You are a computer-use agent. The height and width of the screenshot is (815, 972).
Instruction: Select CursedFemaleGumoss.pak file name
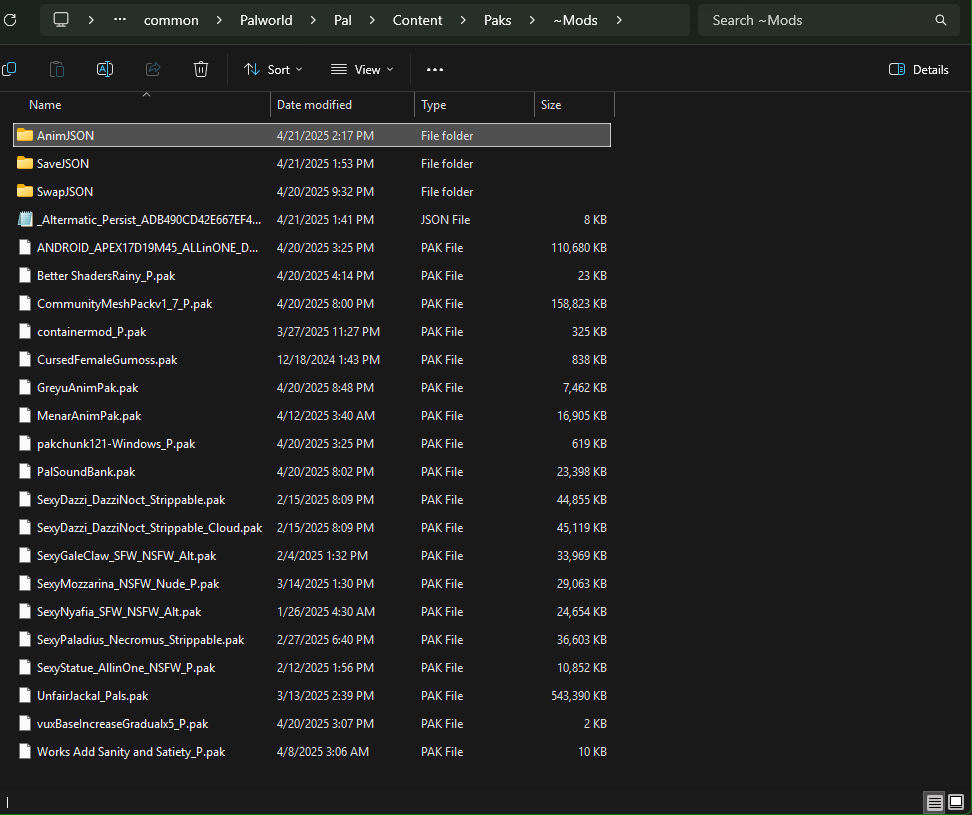(107, 359)
